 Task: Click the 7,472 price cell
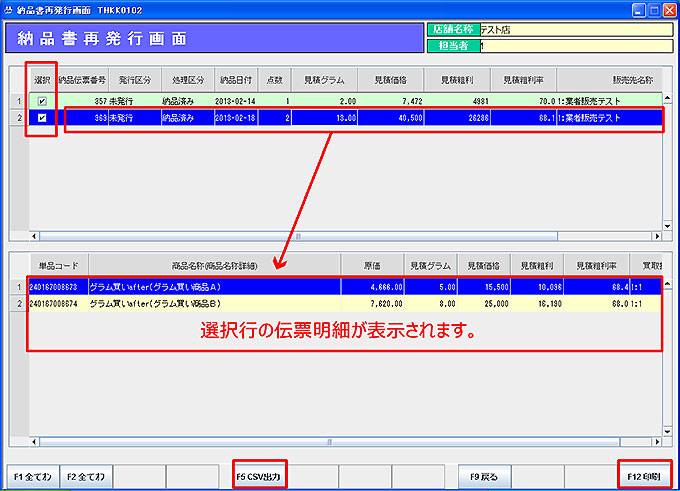391,101
